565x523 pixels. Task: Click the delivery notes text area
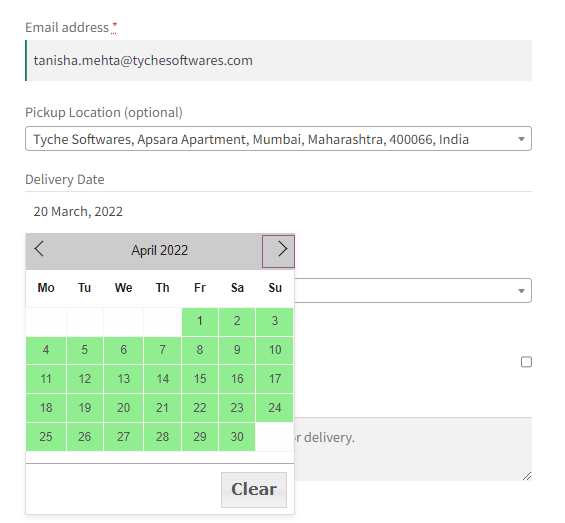(413, 449)
